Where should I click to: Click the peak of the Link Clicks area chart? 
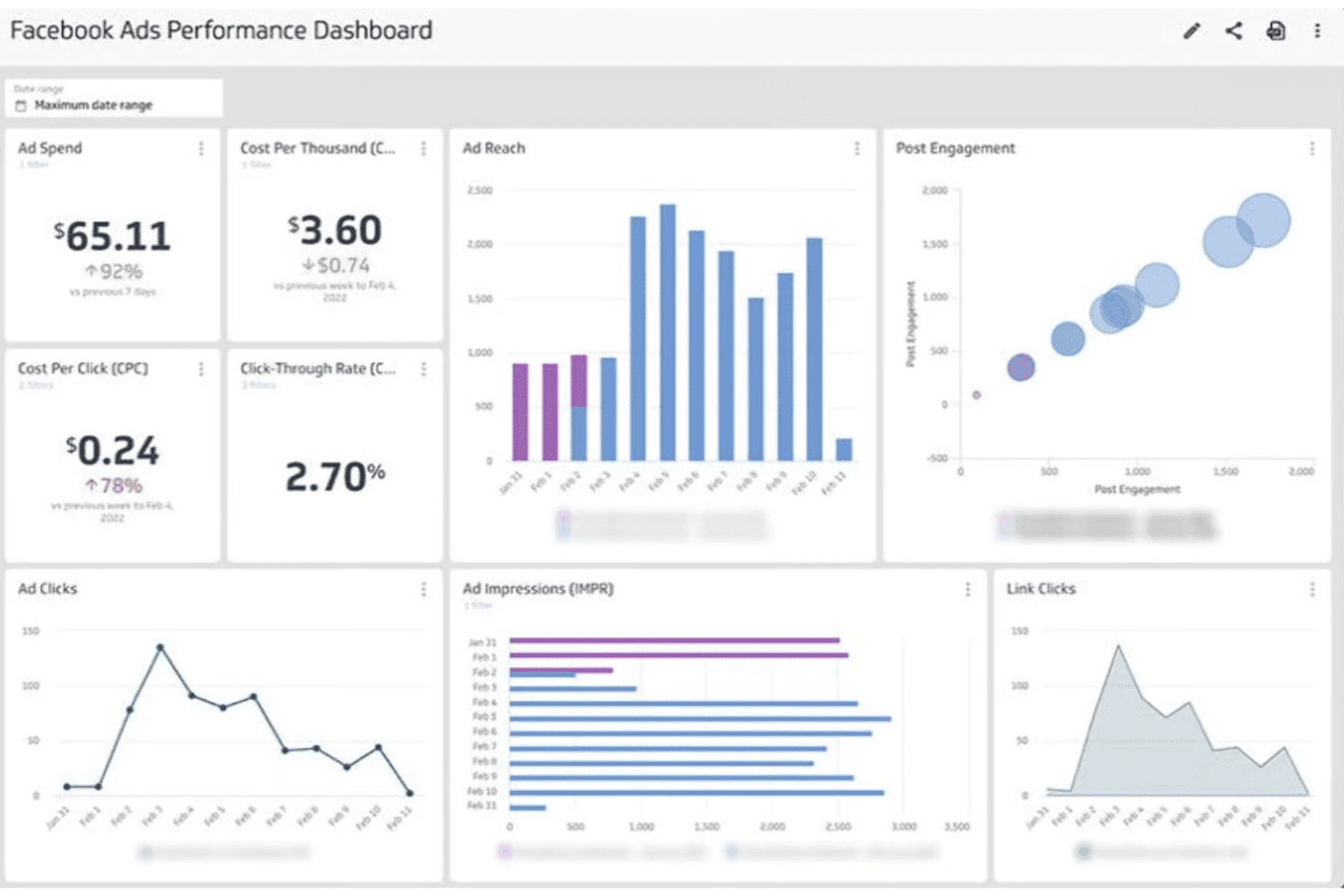click(x=1118, y=647)
